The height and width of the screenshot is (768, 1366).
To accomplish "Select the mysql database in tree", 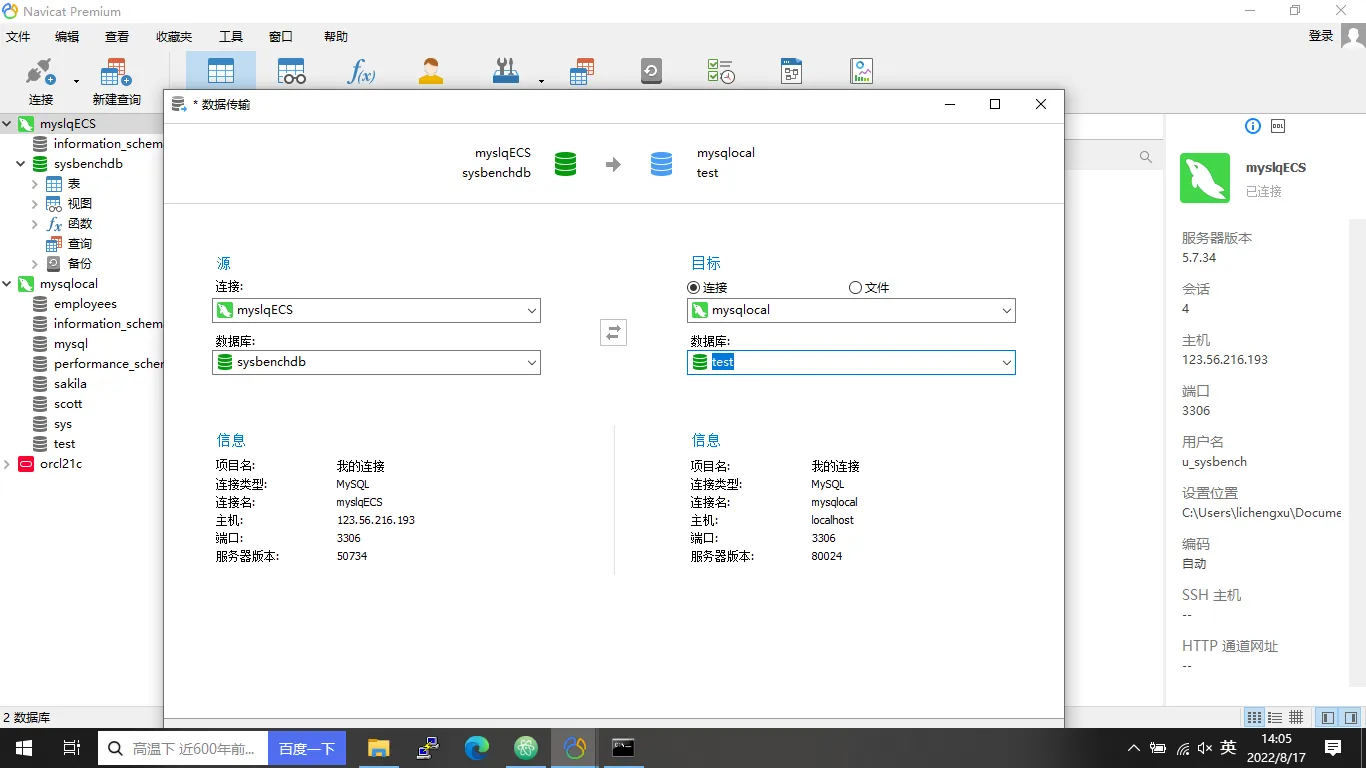I will [71, 344].
